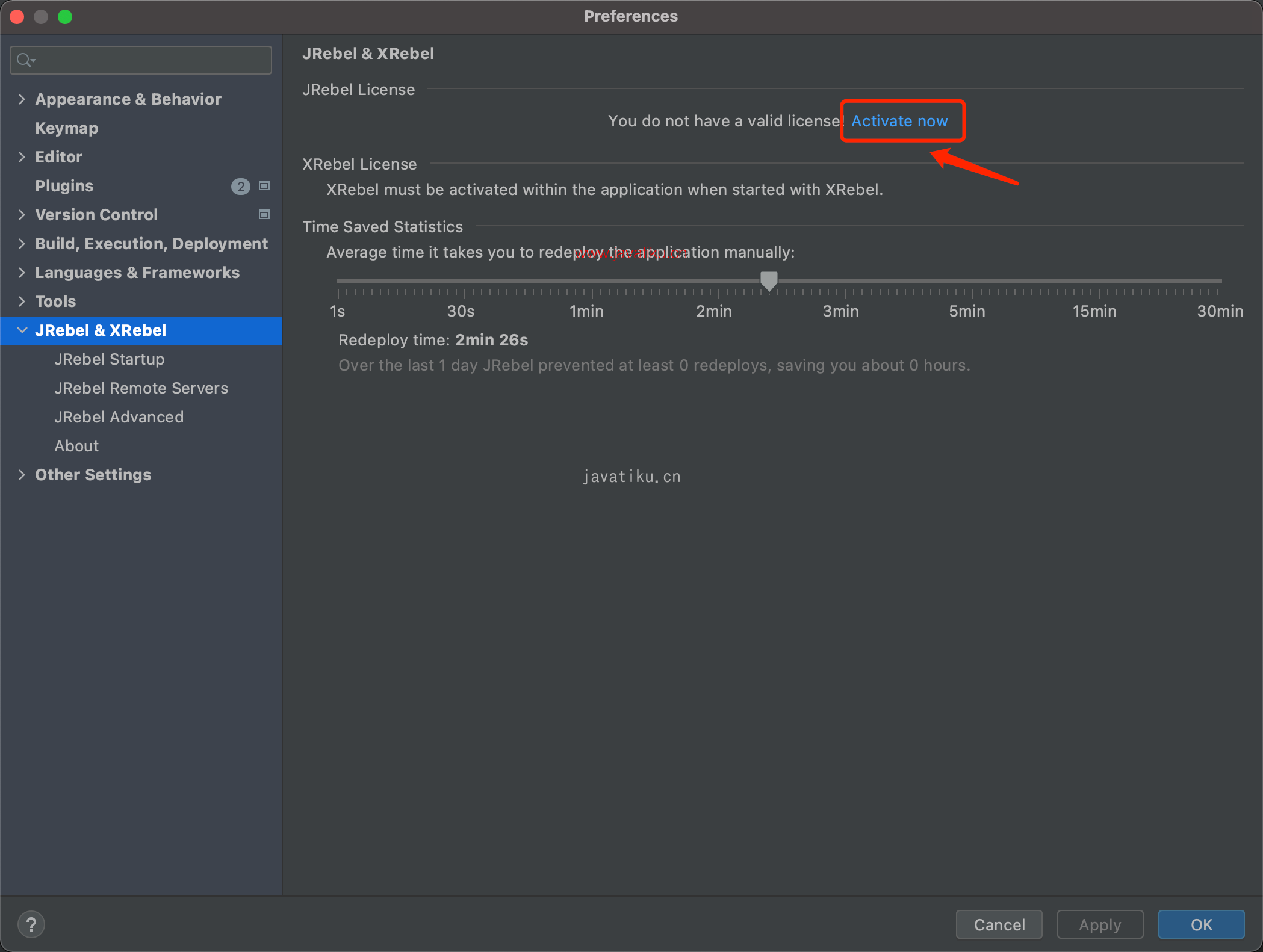Select Build, Execution, Deployment item

[152, 244]
